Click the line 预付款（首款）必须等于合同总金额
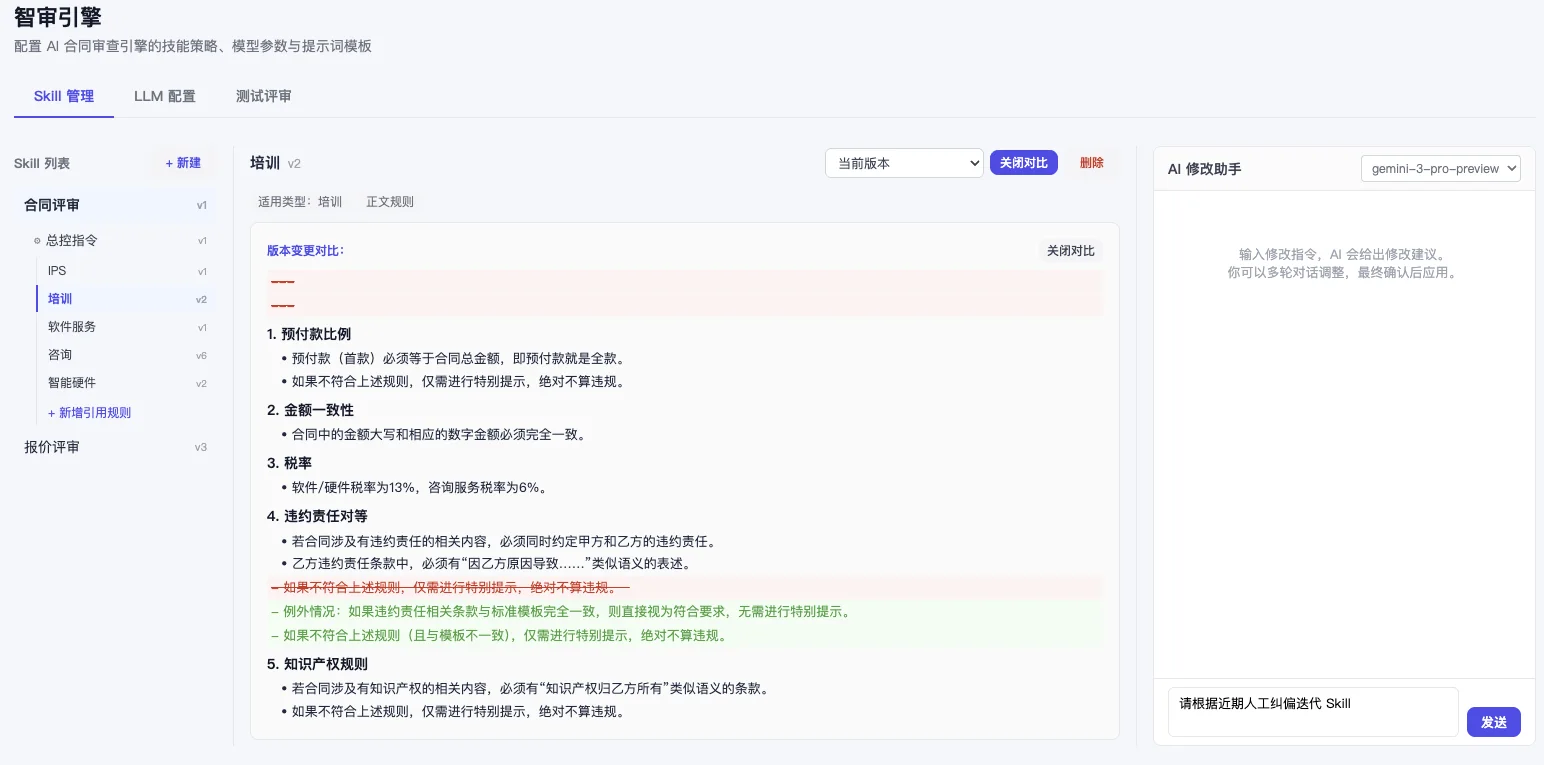Screen dimensions: 1544x765 point(458,358)
